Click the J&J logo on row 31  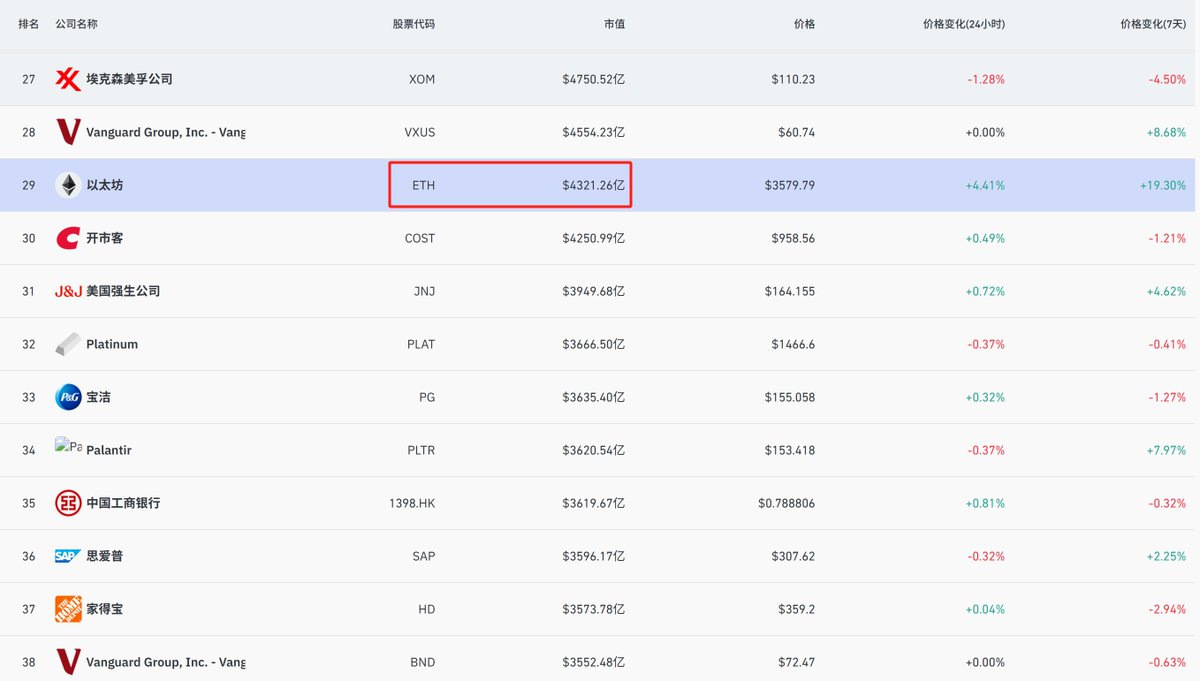pyautogui.click(x=66, y=291)
